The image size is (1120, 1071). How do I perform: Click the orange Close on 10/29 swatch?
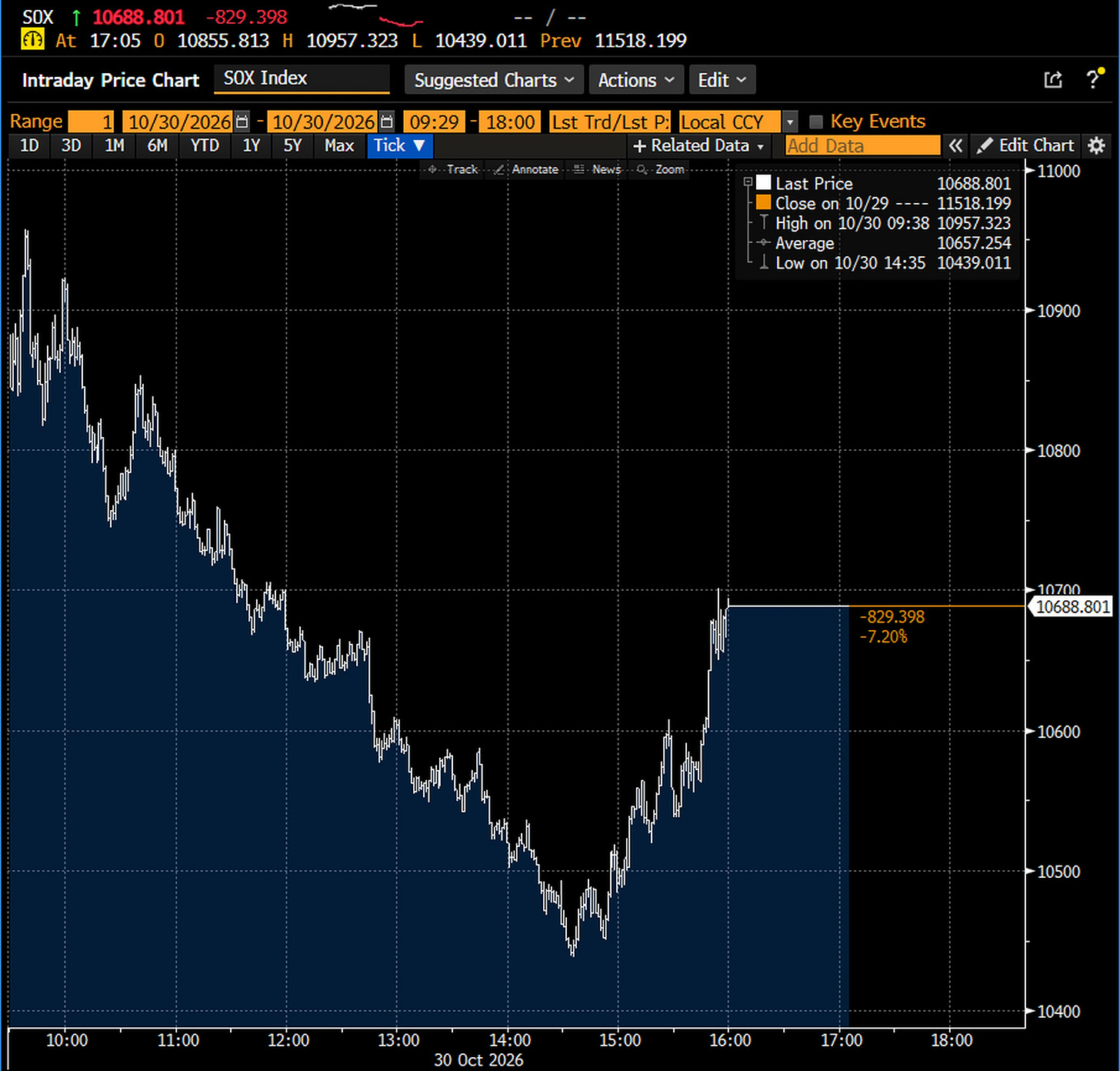(x=764, y=202)
